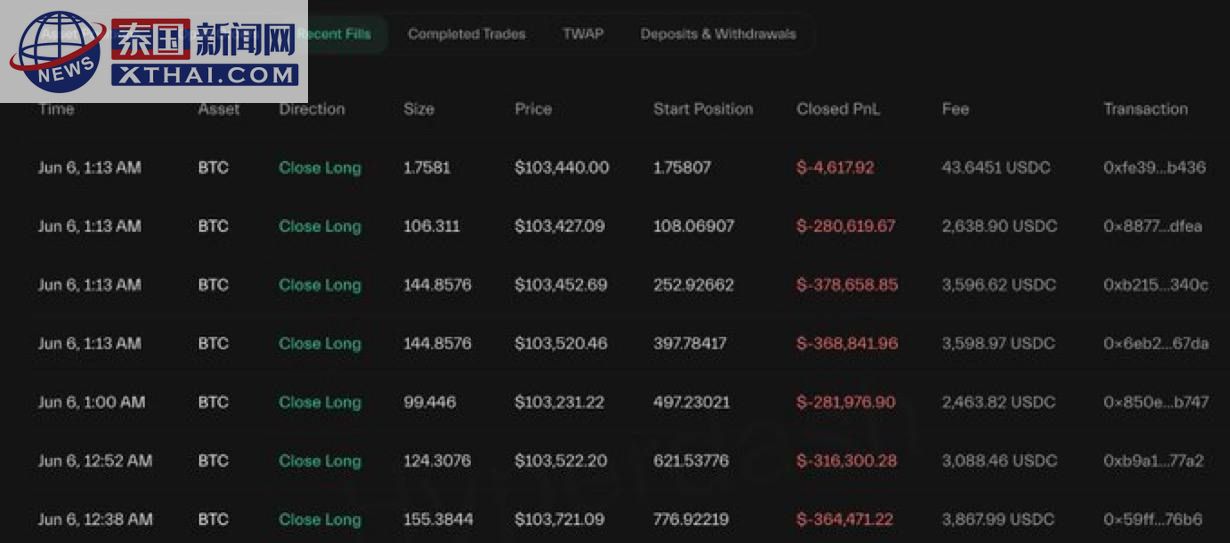This screenshot has width=1230, height=543.
Task: Click the Start Position column header
Action: (703, 109)
